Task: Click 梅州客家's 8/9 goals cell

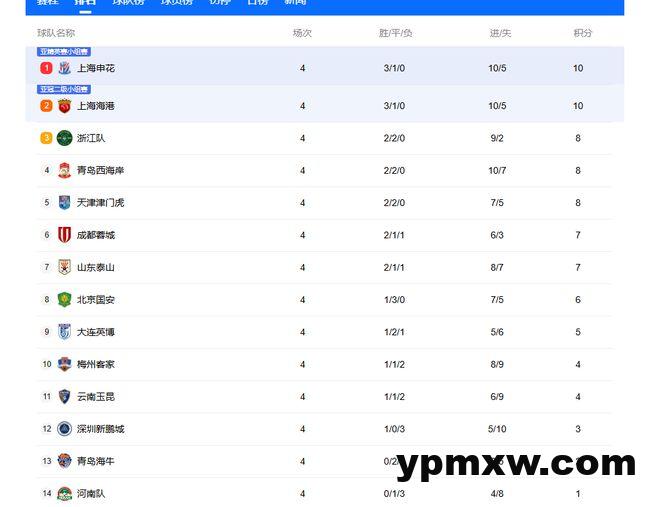Action: click(x=497, y=364)
